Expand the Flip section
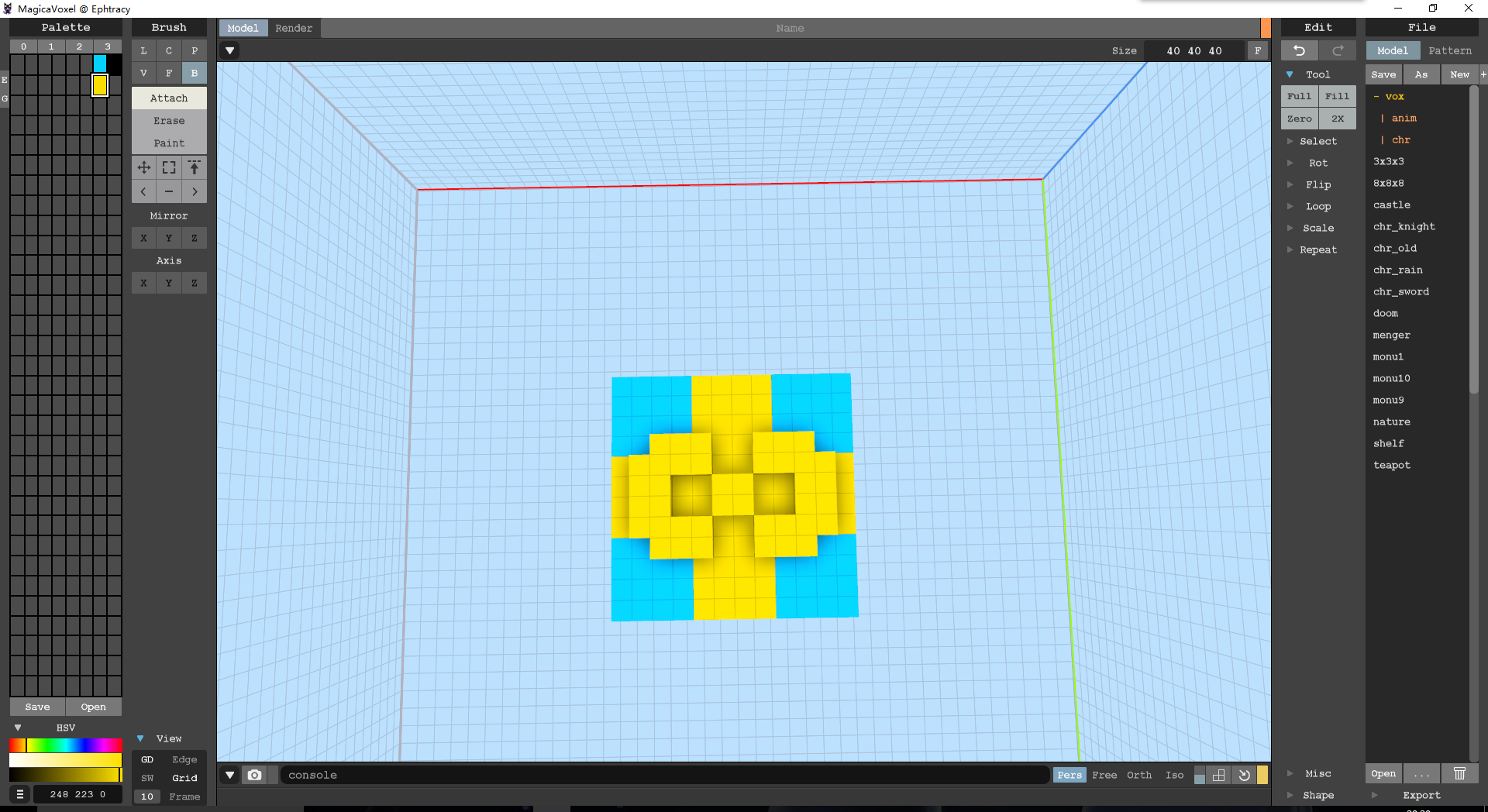The width and height of the screenshot is (1488, 812). point(1317,184)
